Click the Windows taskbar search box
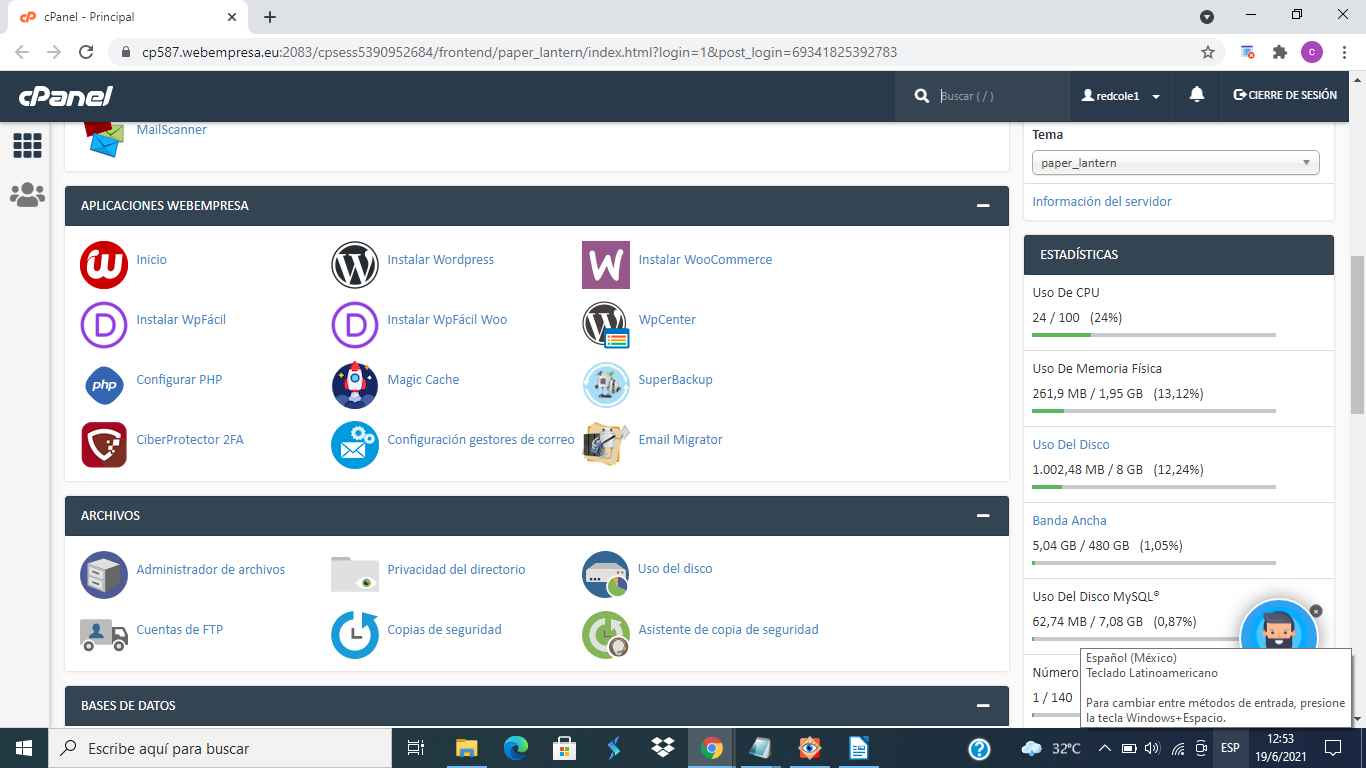 [x=219, y=748]
